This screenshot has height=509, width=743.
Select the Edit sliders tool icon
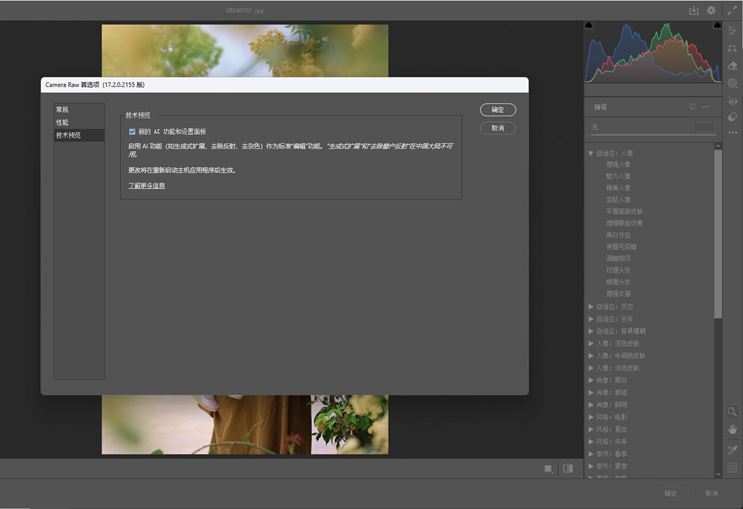732,30
